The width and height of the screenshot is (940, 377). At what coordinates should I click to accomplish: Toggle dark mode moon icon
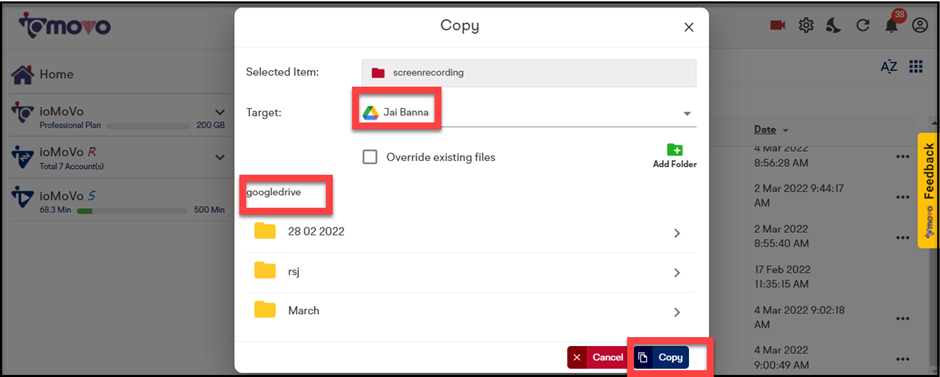[x=833, y=25]
